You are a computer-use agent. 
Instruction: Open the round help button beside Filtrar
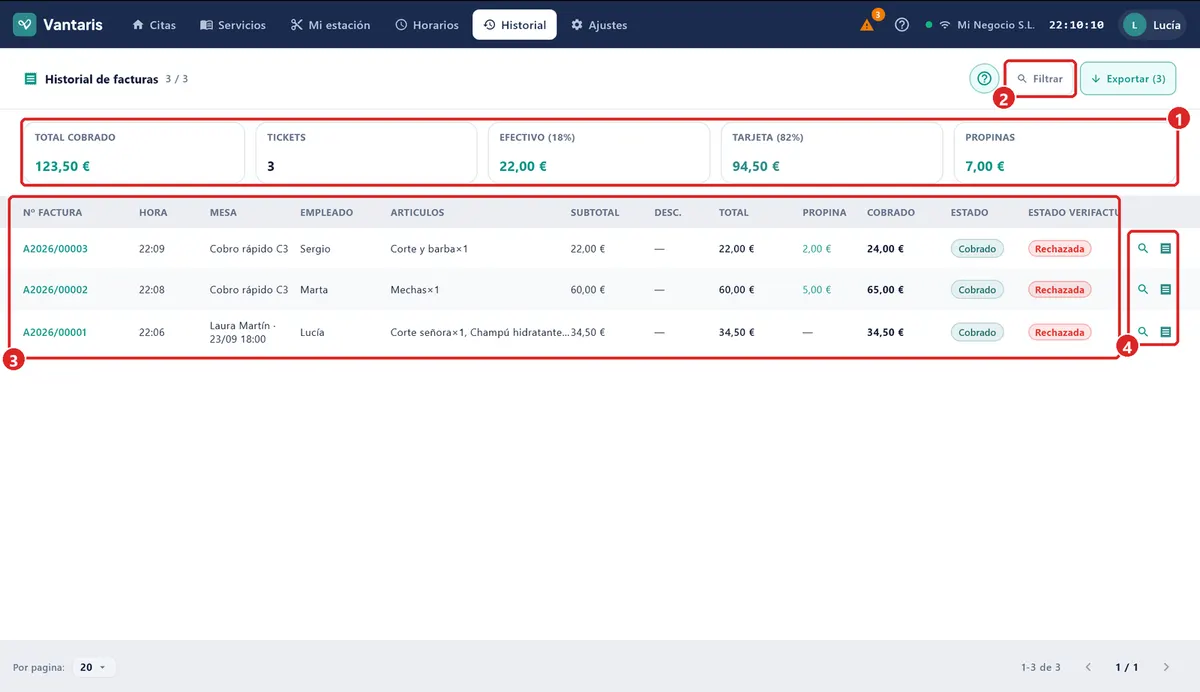(985, 78)
